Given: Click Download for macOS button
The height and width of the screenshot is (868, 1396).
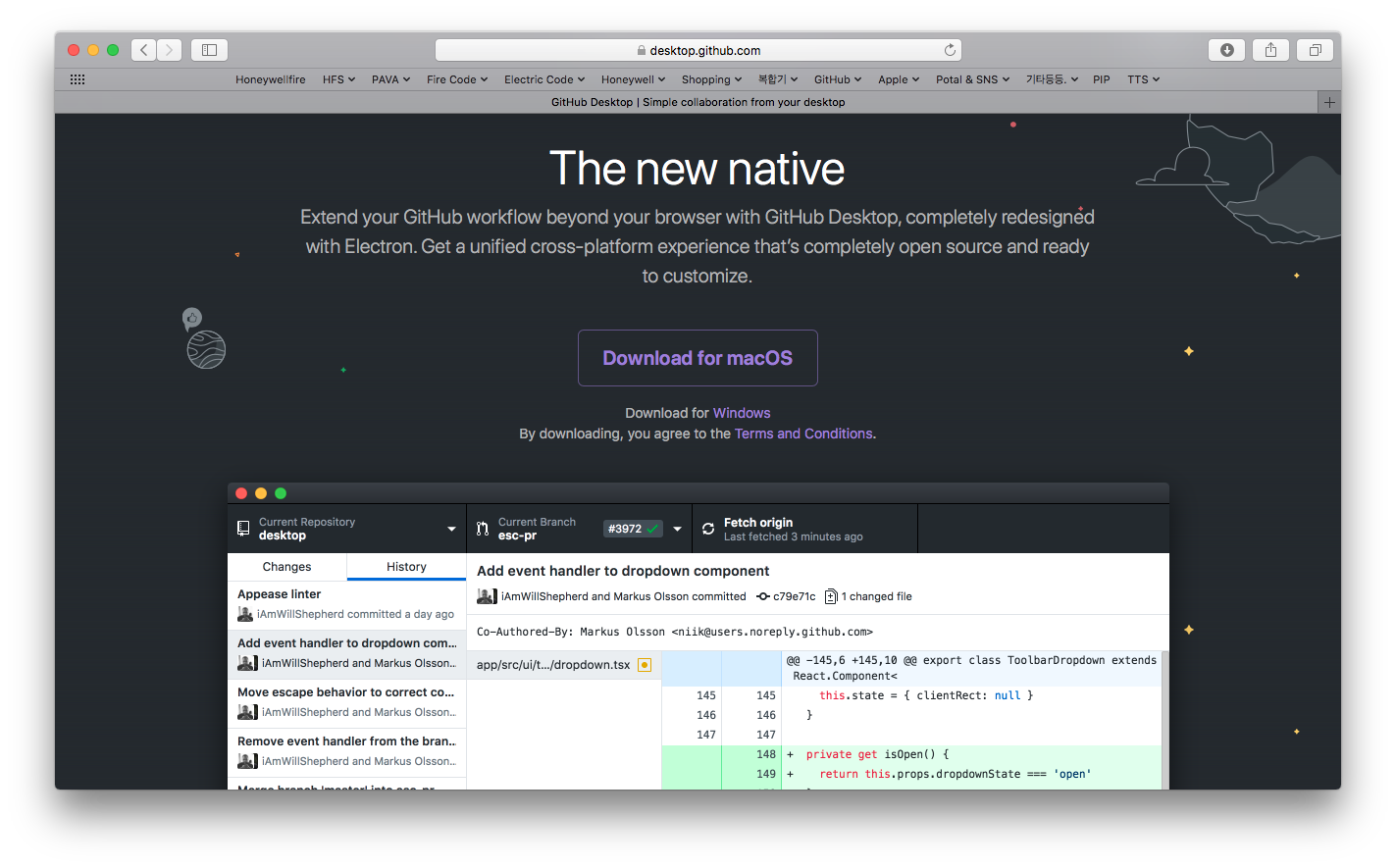Looking at the screenshot, I should click(x=698, y=358).
